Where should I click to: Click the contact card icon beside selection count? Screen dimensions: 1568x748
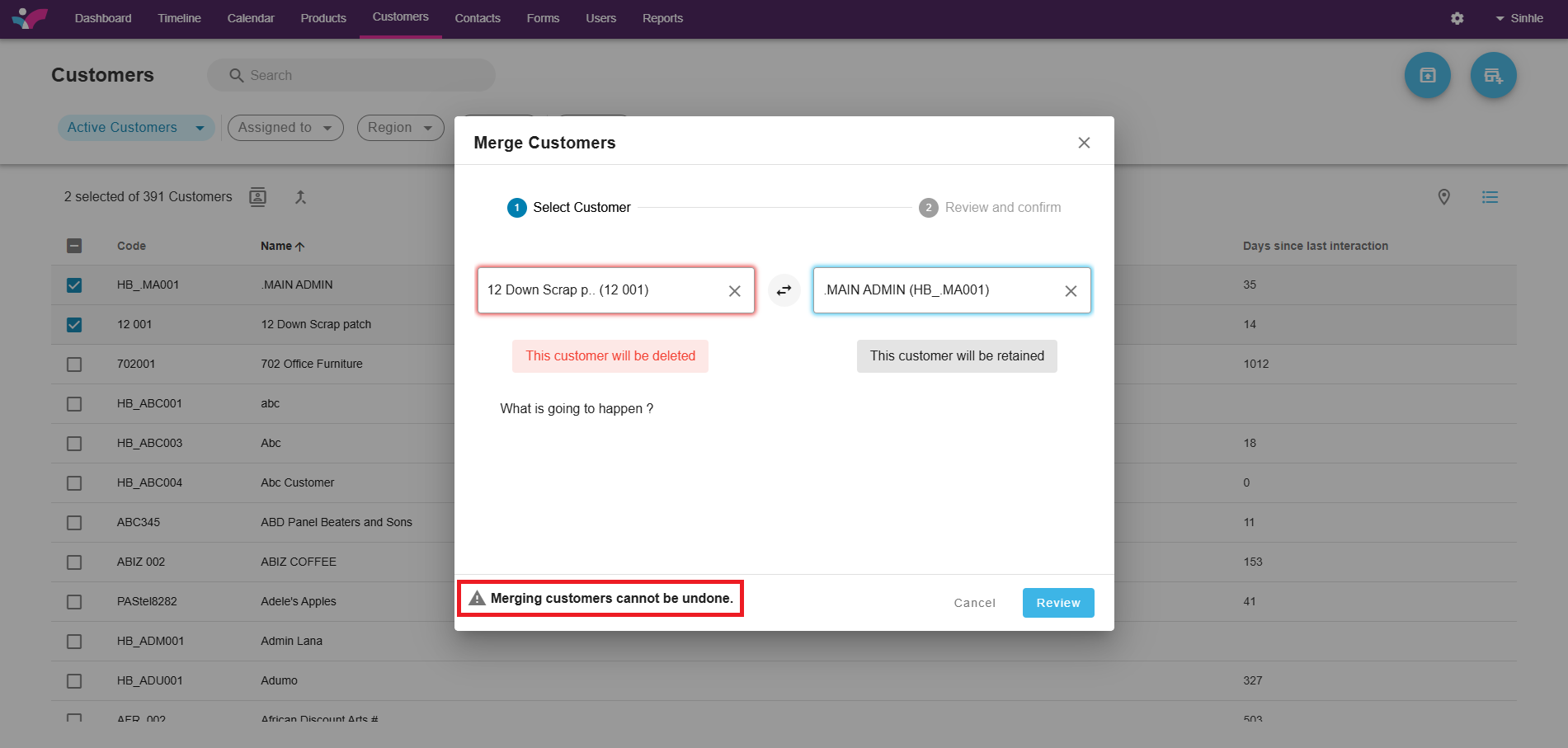coord(258,197)
